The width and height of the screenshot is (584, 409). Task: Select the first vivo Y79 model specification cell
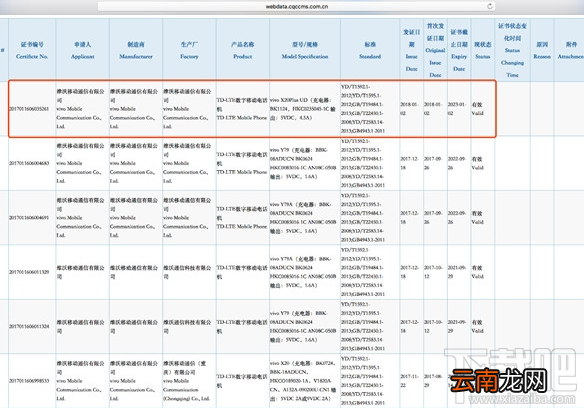point(305,163)
